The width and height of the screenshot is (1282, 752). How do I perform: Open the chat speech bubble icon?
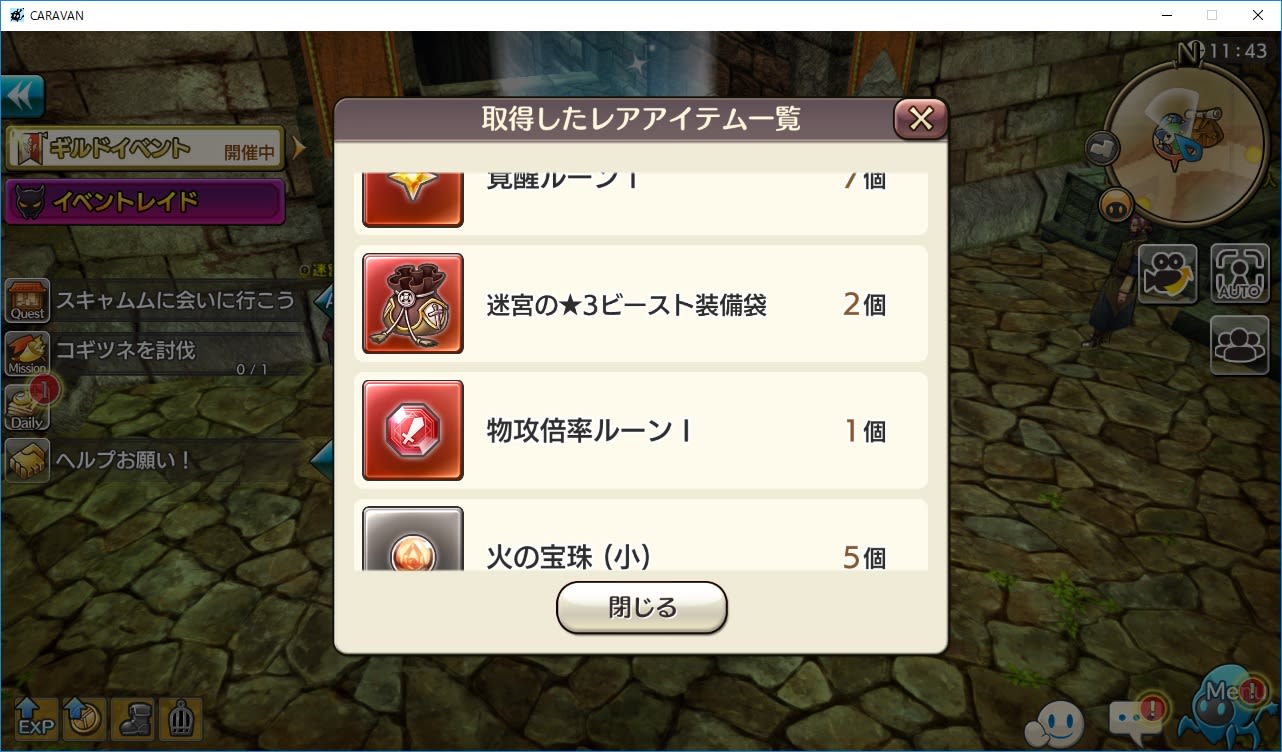[x=1136, y=718]
